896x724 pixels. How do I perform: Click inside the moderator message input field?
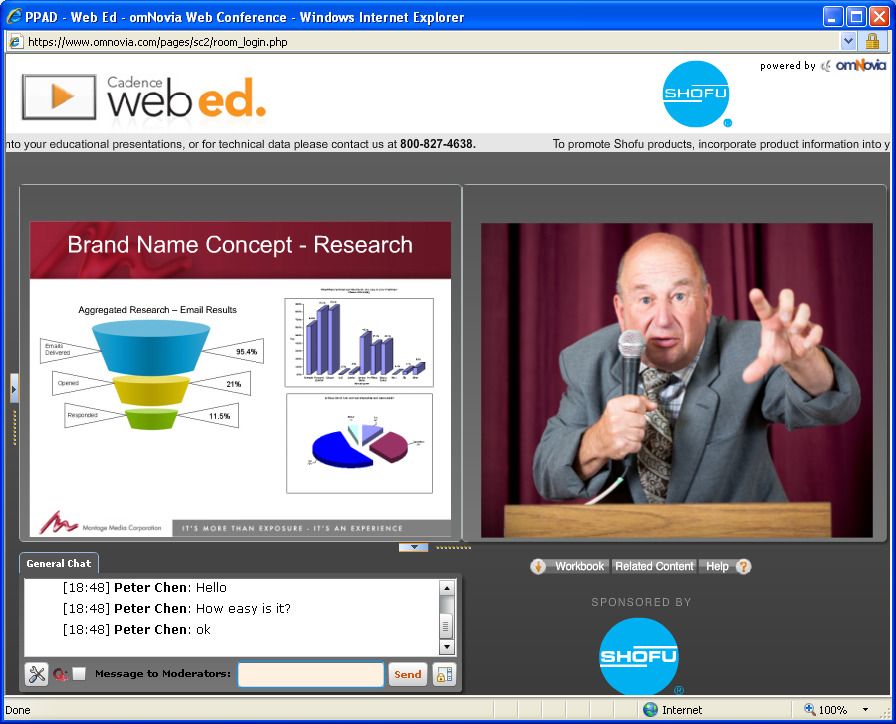click(x=310, y=674)
